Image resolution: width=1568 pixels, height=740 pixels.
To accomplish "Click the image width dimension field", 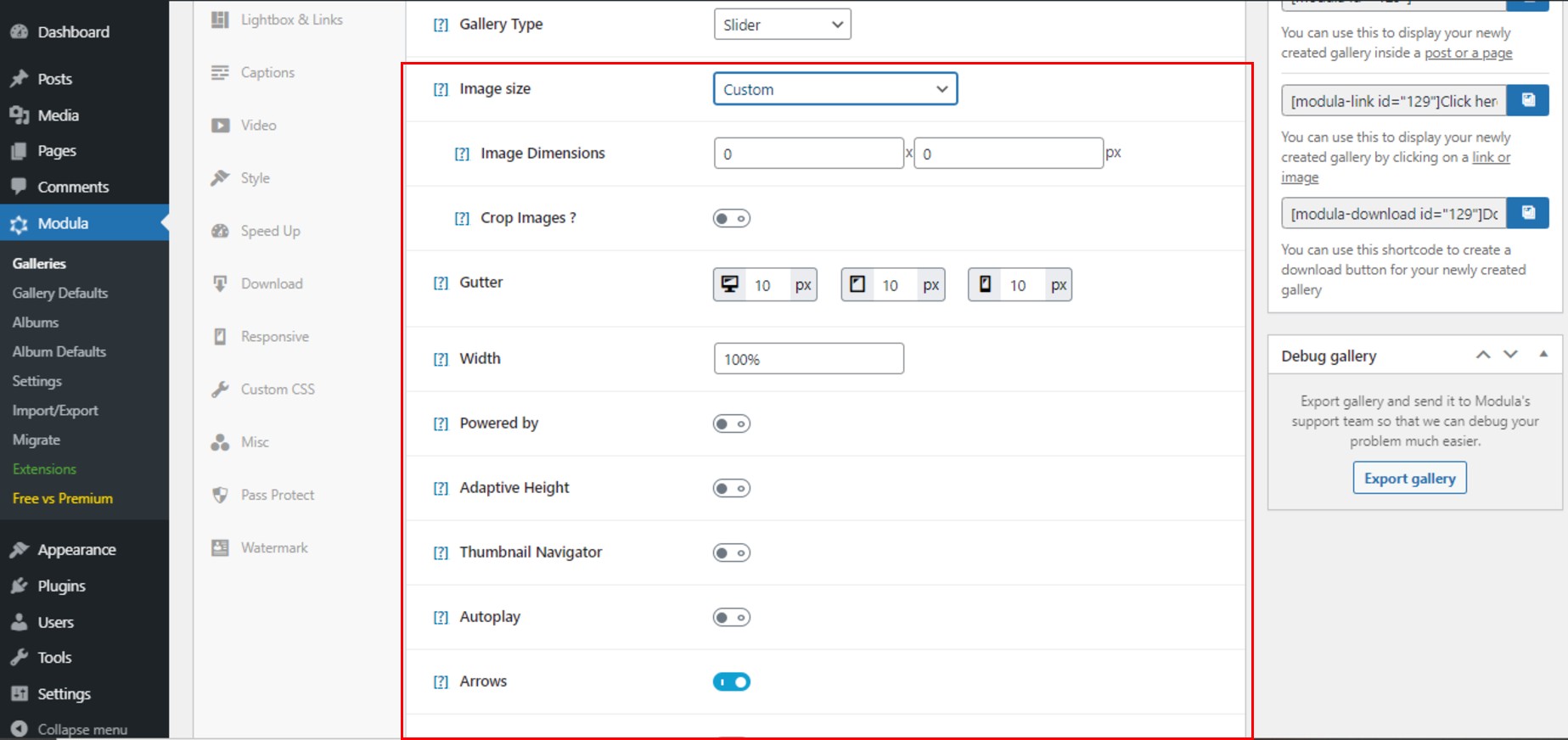I will pyautogui.click(x=808, y=154).
